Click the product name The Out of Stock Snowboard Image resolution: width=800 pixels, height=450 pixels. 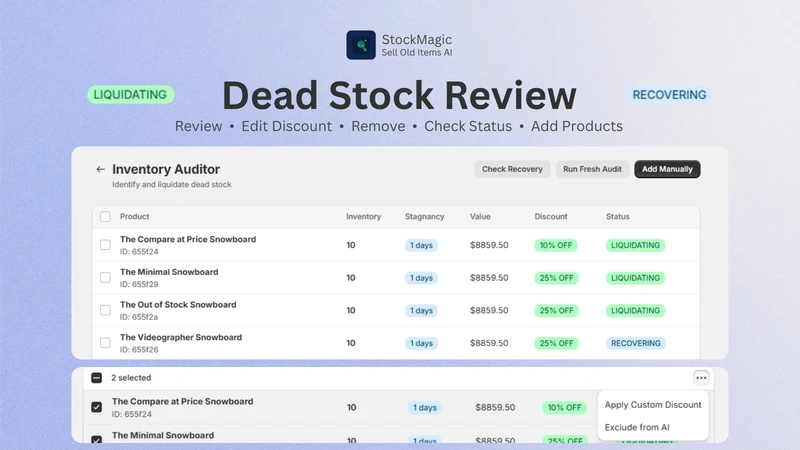[x=178, y=305]
